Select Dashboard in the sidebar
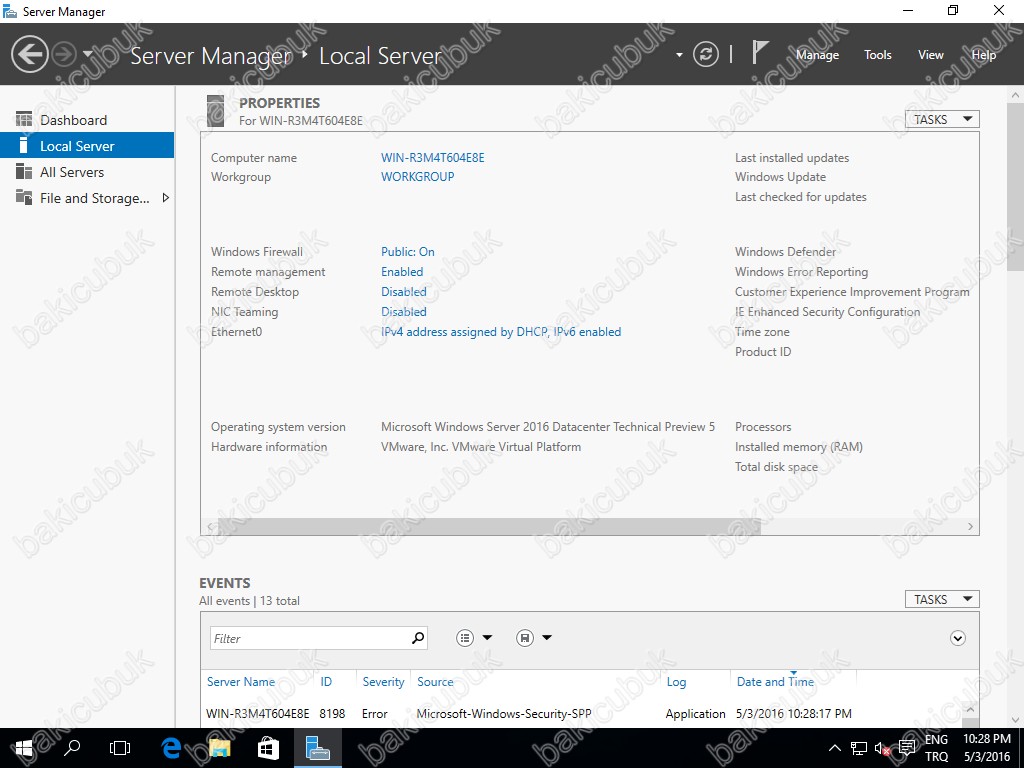 (x=88, y=120)
